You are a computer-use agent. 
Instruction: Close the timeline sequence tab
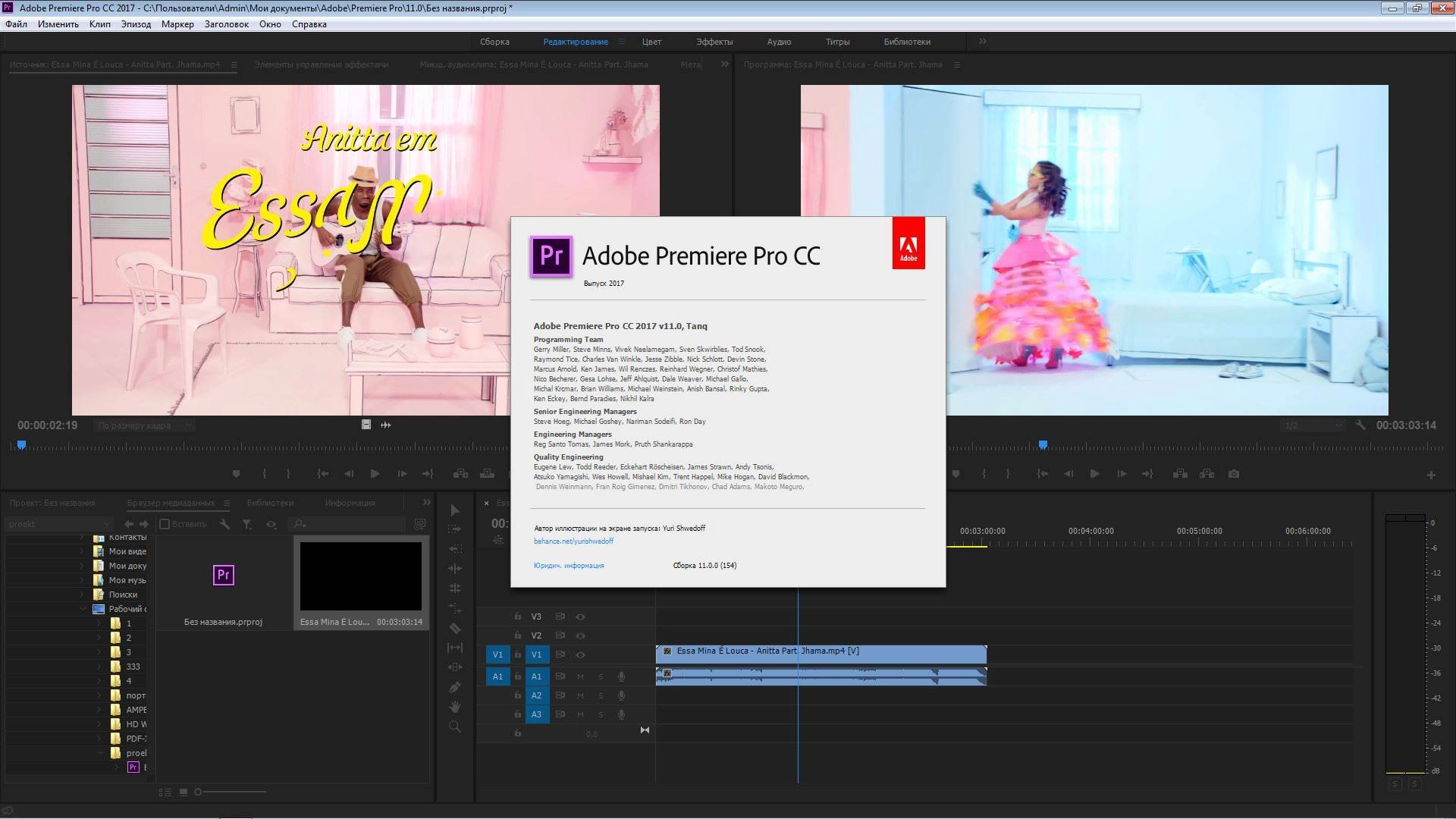point(487,503)
